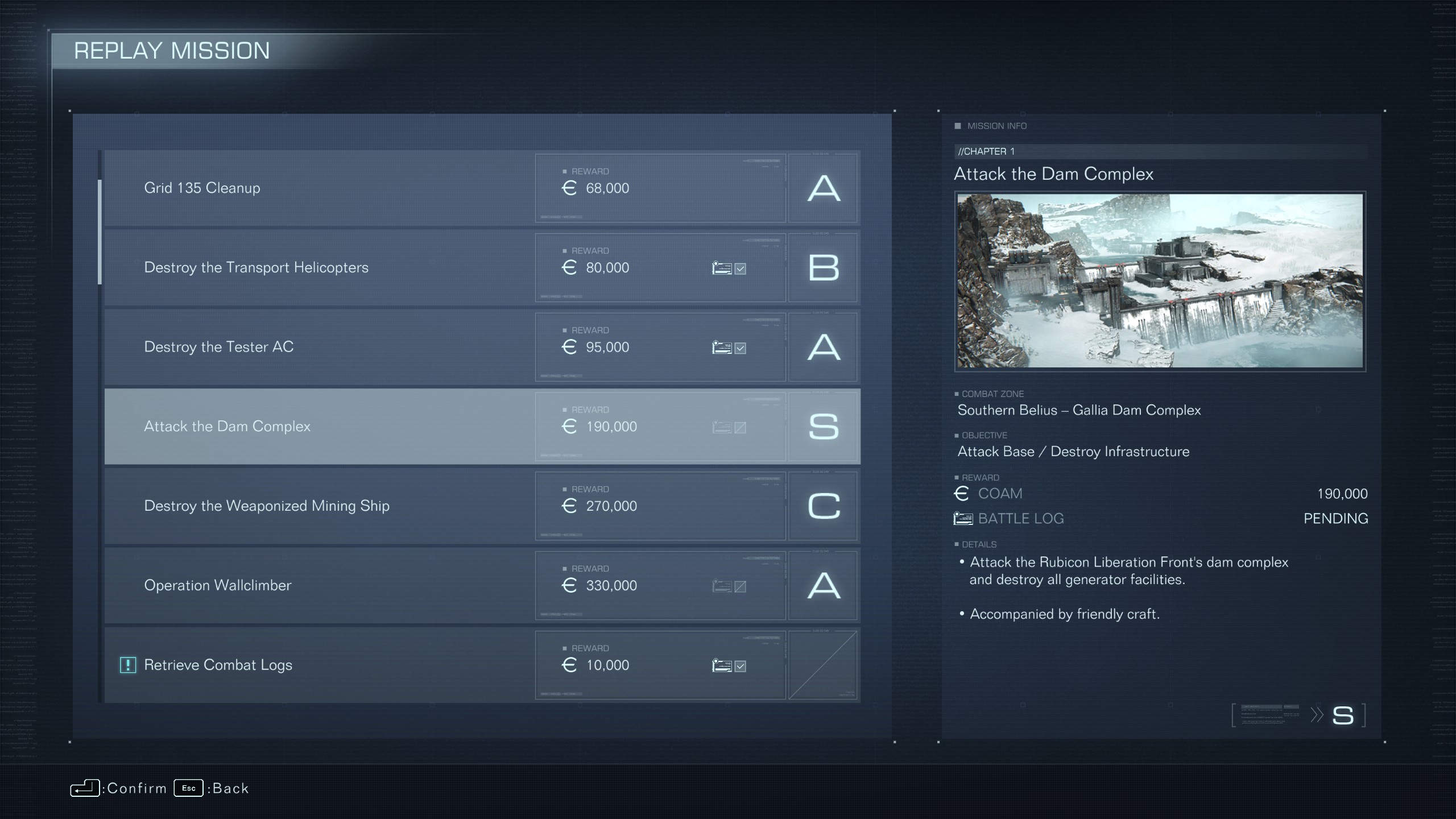
Task: Click the A rank icon for Destroy the Tester AC
Action: [824, 347]
